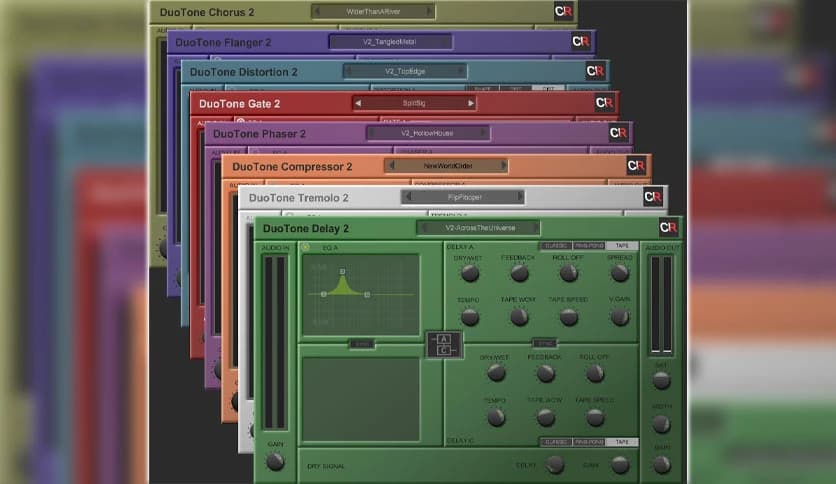This screenshot has height=484, width=836.
Task: Open the SplitSig preset menu in Gate 2
Action: (414, 103)
